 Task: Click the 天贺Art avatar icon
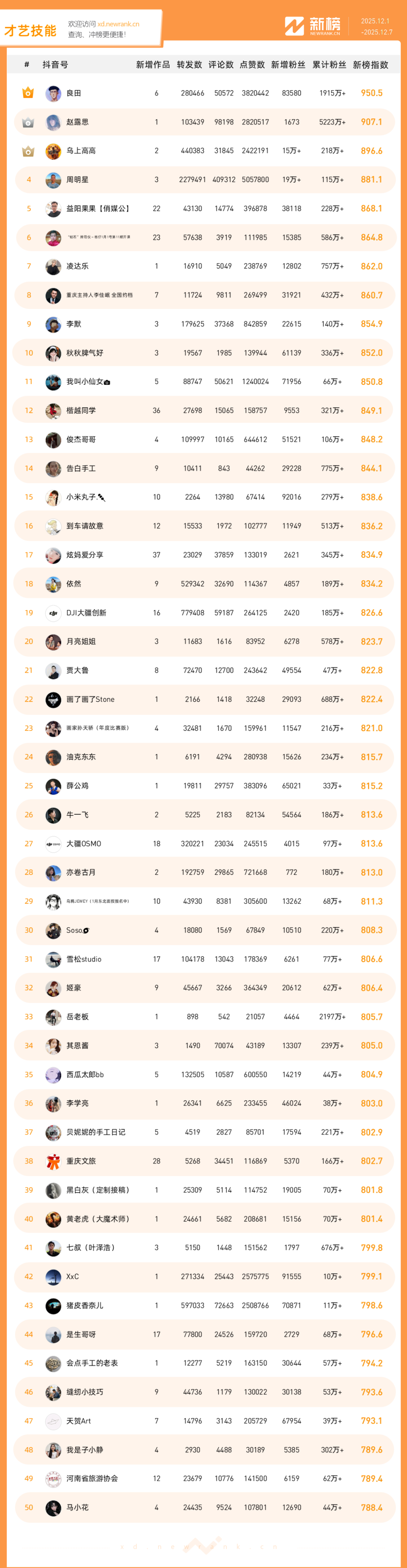tap(54, 1421)
